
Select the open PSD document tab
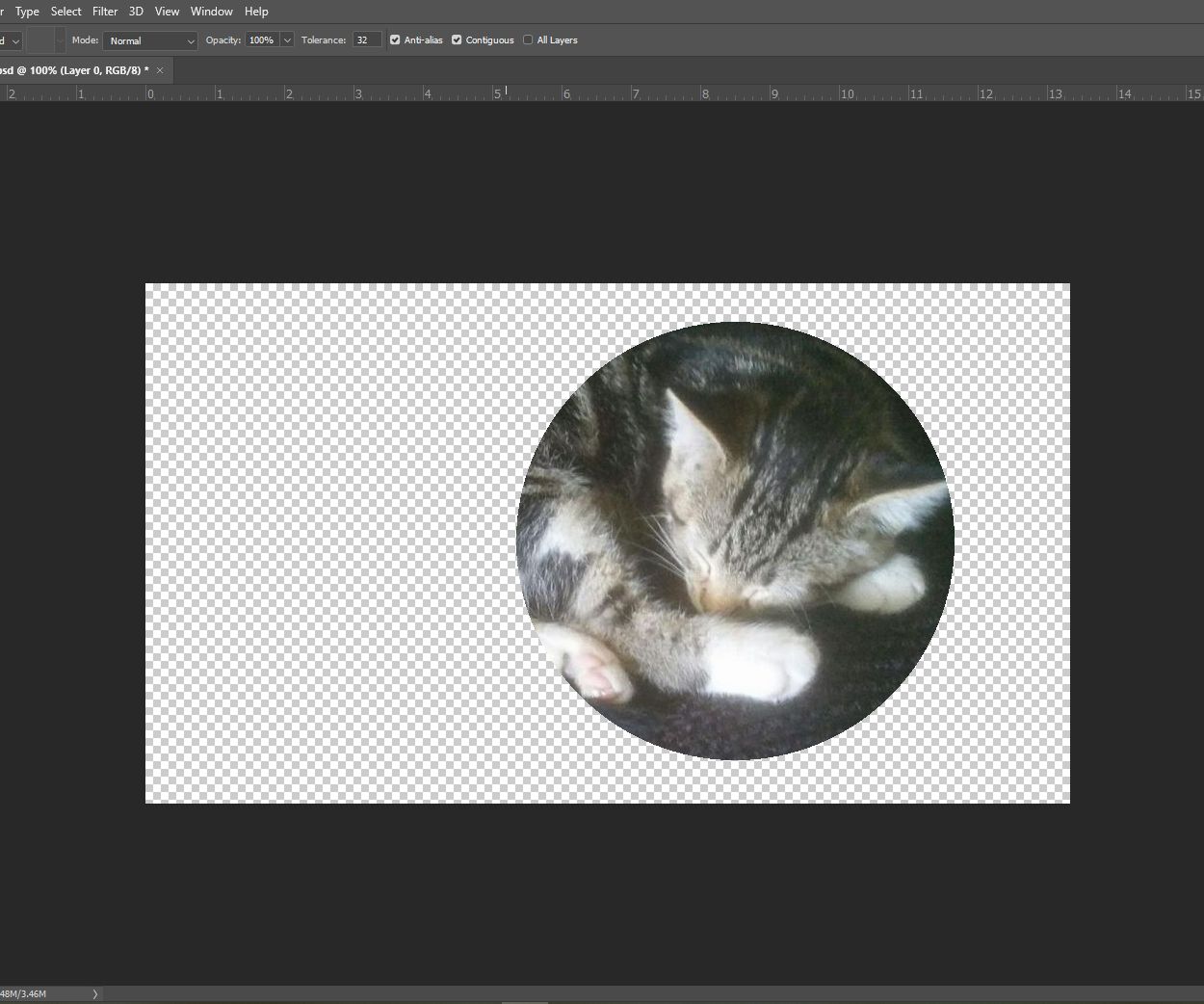[x=75, y=69]
